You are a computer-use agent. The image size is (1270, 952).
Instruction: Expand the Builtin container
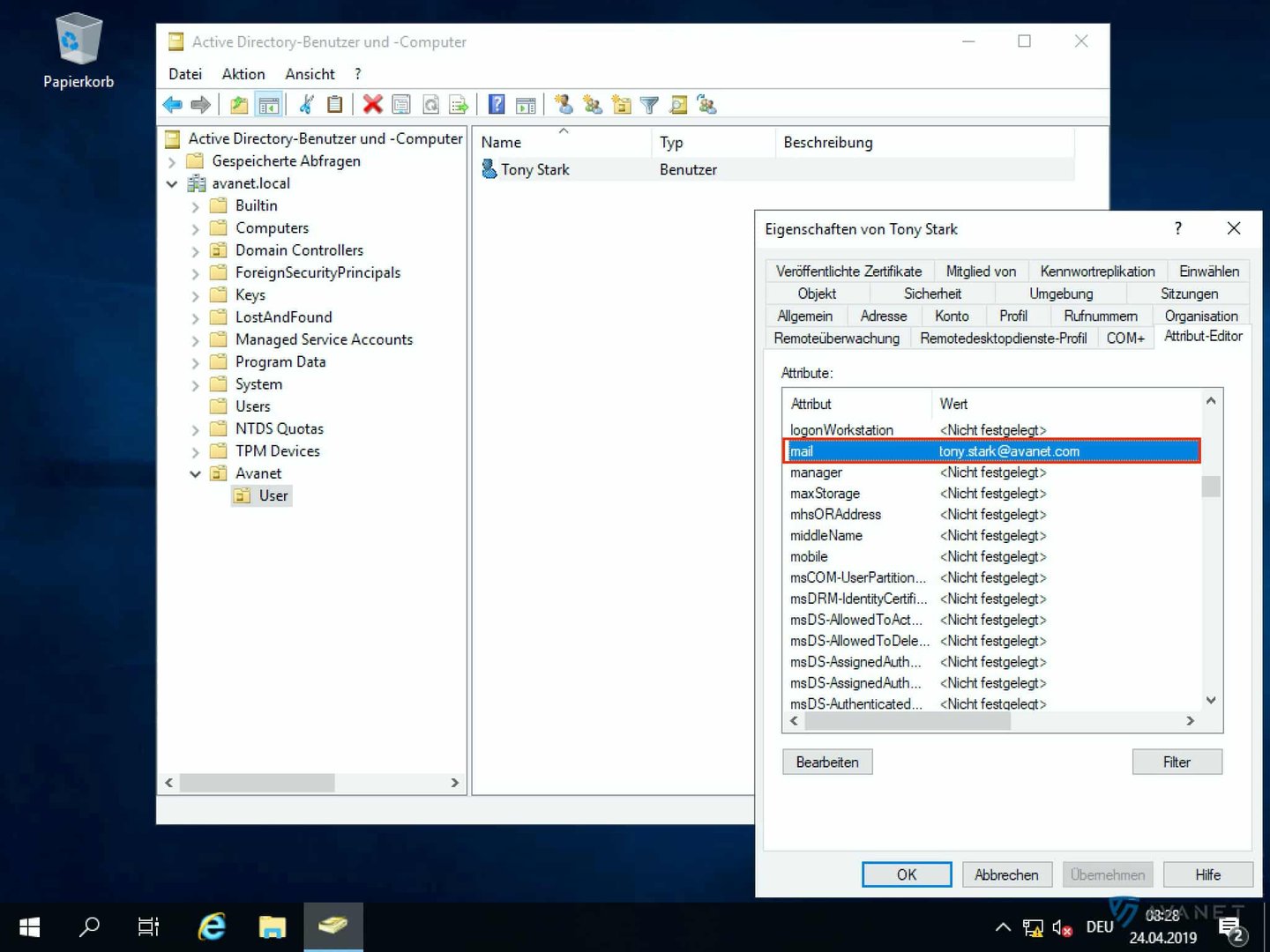195,207
